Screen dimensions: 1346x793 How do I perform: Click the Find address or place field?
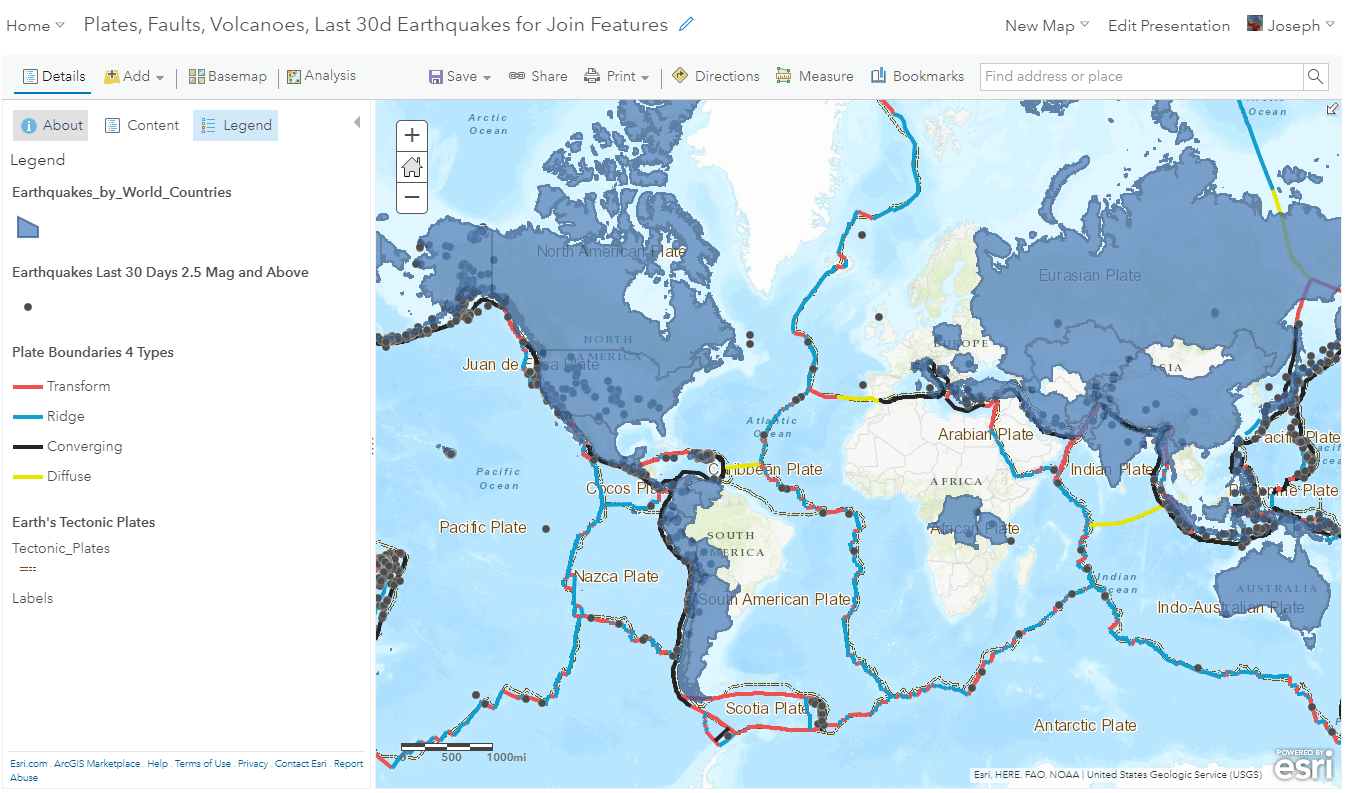(x=1141, y=76)
